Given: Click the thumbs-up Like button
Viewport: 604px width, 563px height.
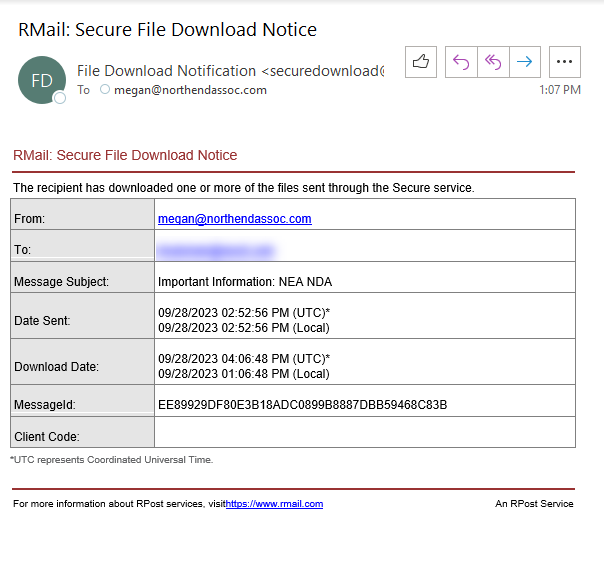Looking at the screenshot, I should (421, 62).
